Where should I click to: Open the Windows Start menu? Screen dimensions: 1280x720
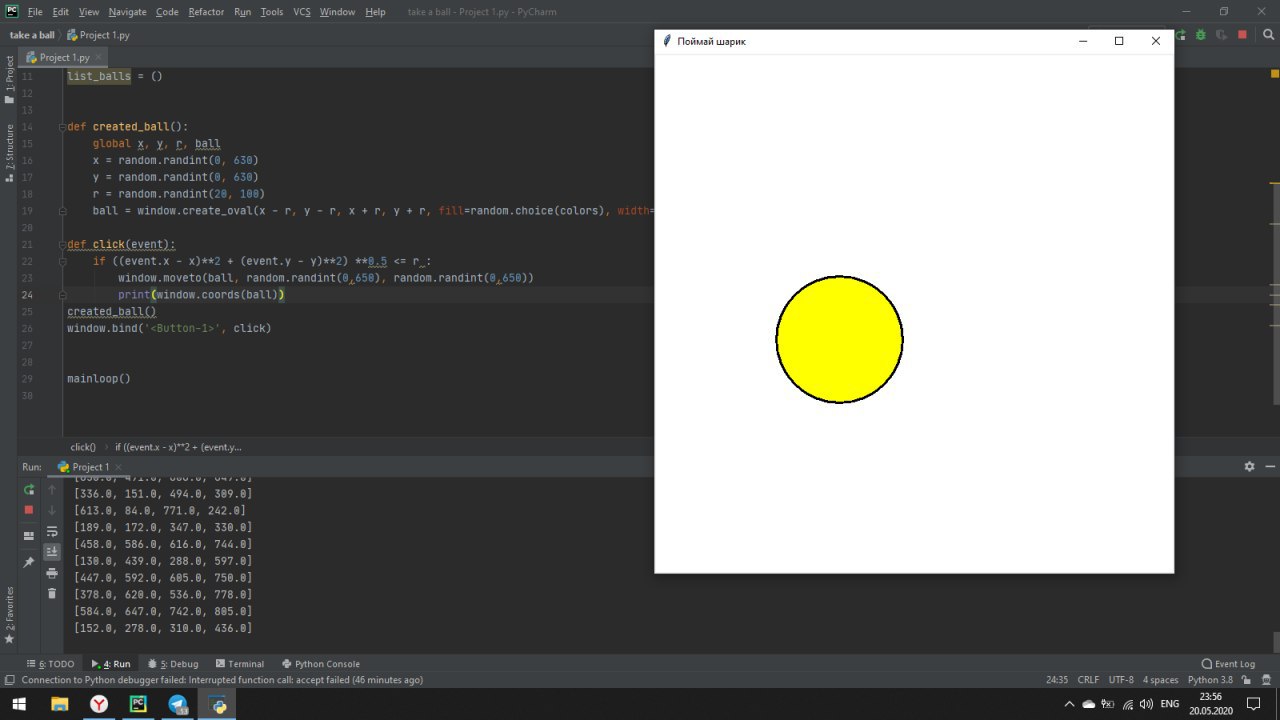pyautogui.click(x=20, y=704)
